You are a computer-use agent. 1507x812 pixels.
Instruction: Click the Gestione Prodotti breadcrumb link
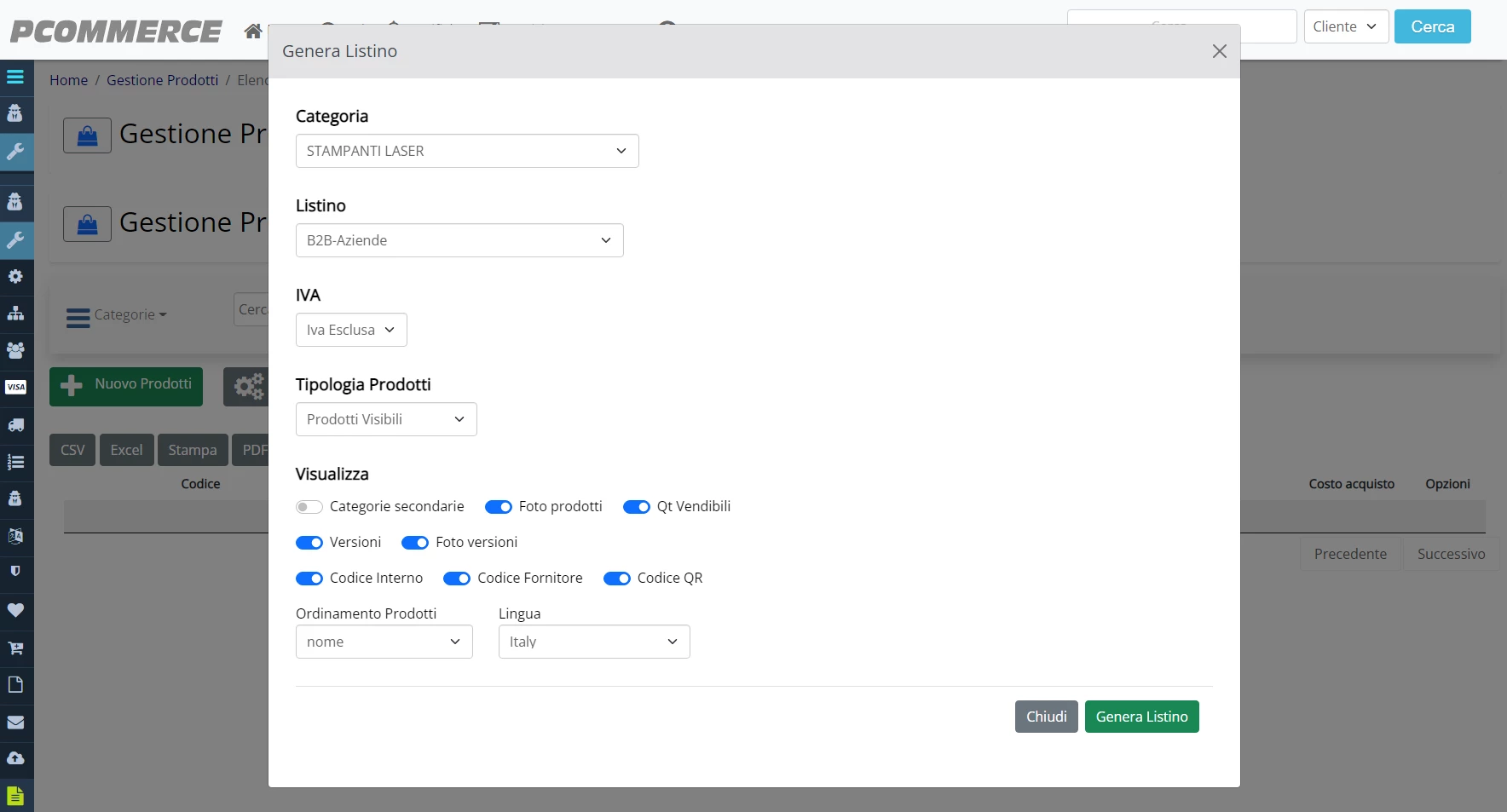click(162, 80)
